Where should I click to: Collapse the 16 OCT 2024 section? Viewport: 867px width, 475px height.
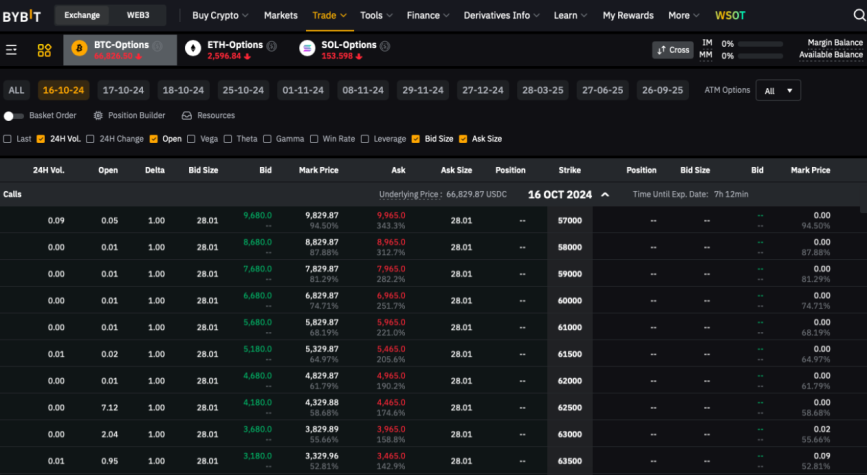point(605,195)
